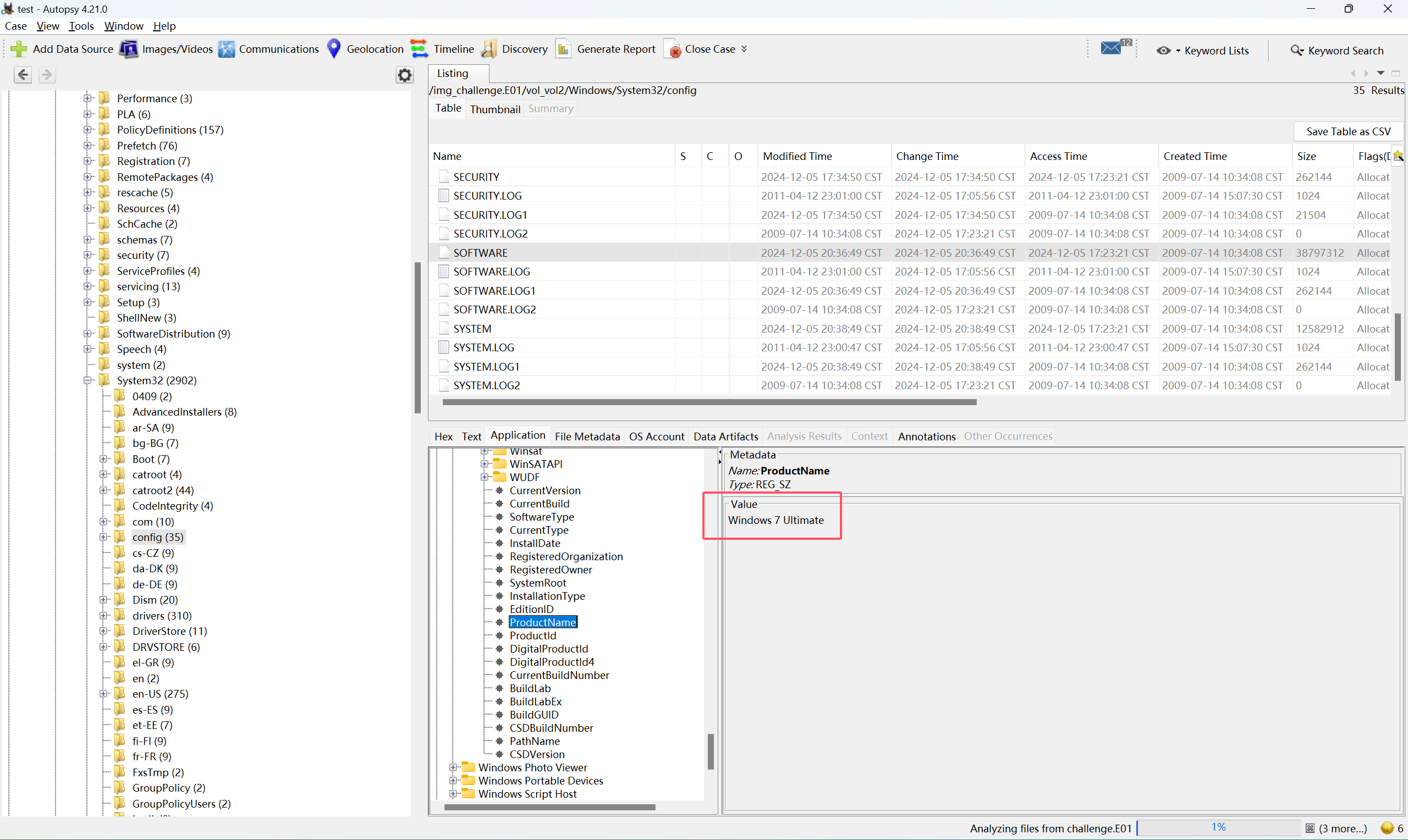Image resolution: width=1408 pixels, height=840 pixels.
Task: Click the registry tree vertical scrollbar
Action: [711, 751]
